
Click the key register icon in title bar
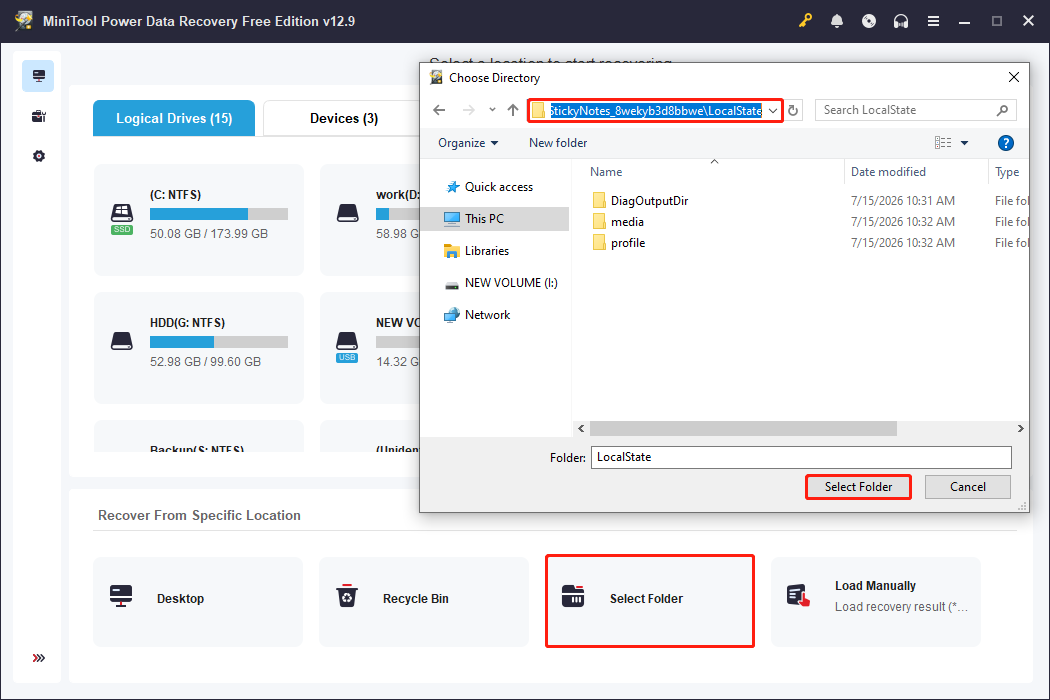point(805,21)
